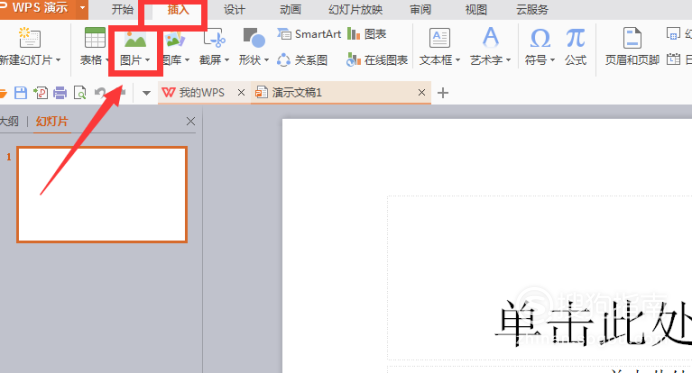This screenshot has height=373, width=692.
Task: Click the 页眉和页脚 header and footer icon
Action: tap(632, 38)
